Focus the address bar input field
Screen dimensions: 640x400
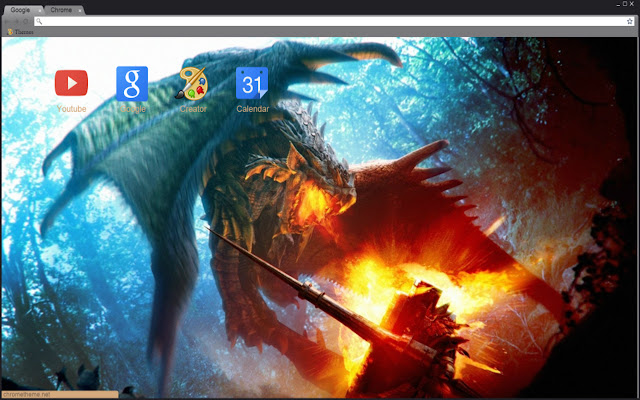point(334,21)
